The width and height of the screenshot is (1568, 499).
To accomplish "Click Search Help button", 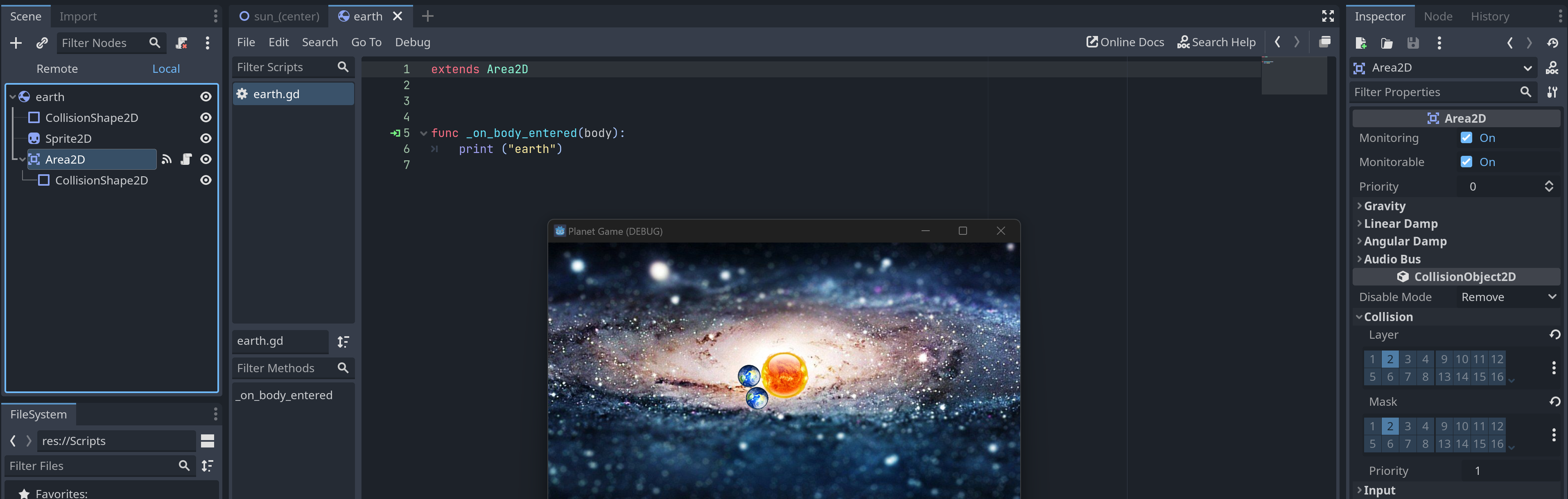I will [1216, 42].
